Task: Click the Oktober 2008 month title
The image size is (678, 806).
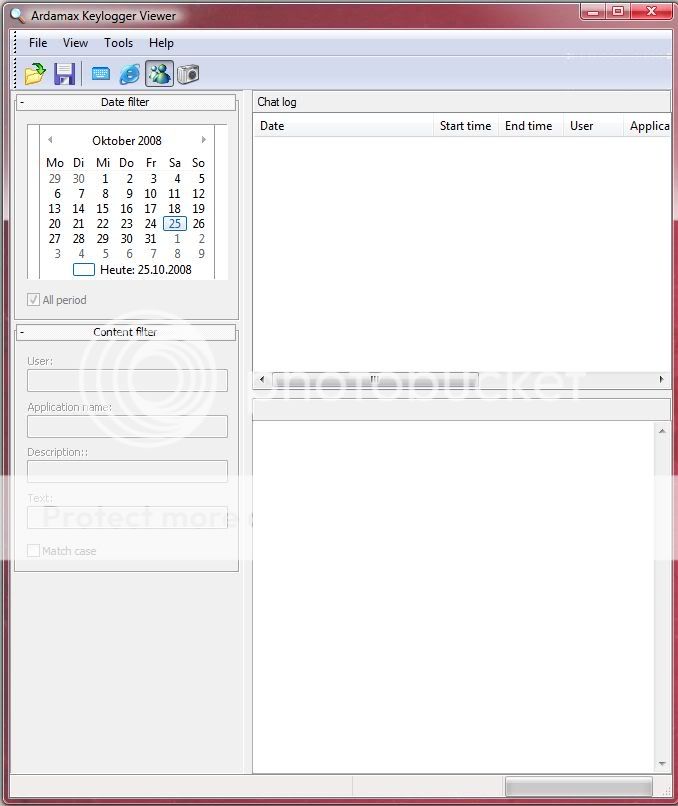Action: (x=127, y=140)
